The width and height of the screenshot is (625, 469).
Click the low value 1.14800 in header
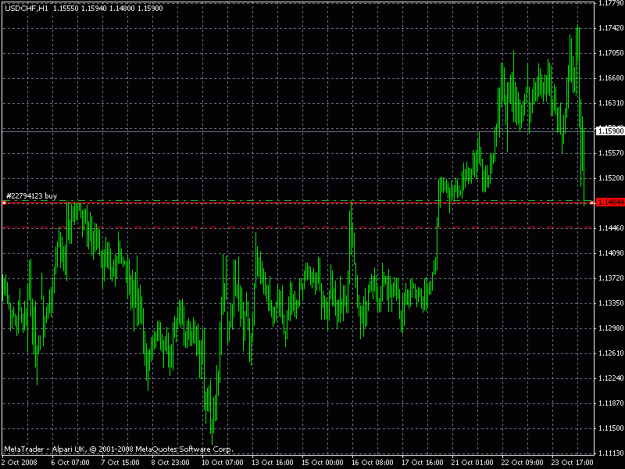click(122, 8)
